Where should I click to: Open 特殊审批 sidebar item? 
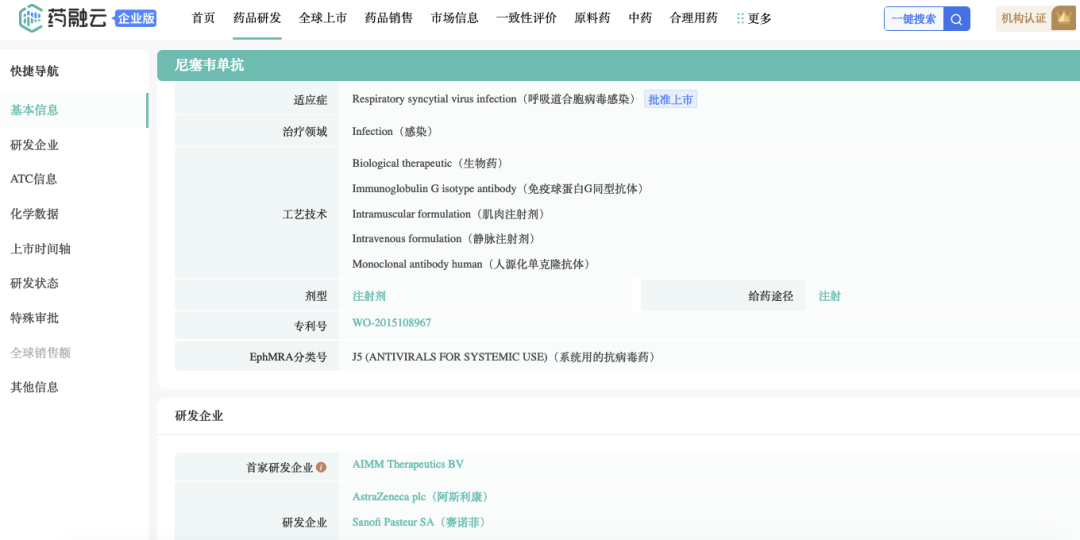tap(35, 318)
